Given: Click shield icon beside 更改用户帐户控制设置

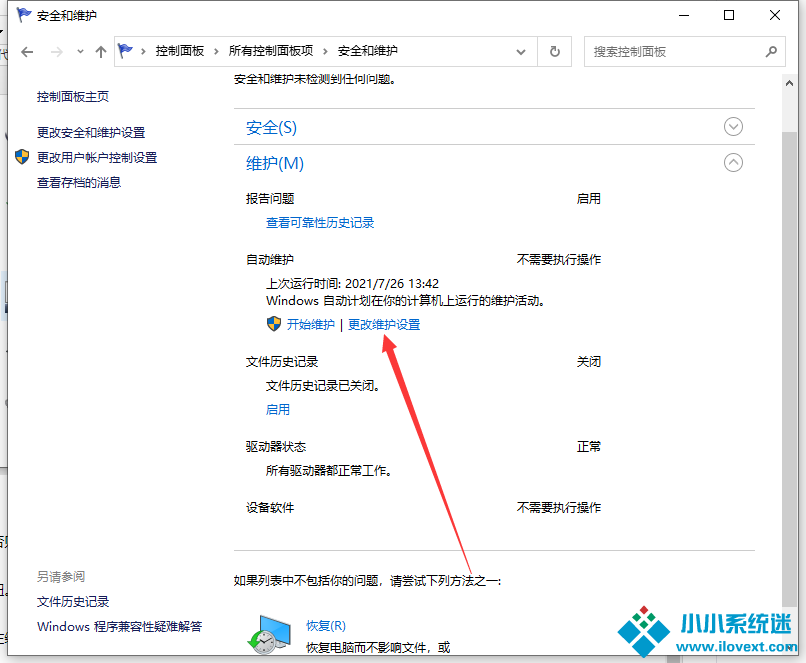Looking at the screenshot, I should (x=22, y=157).
